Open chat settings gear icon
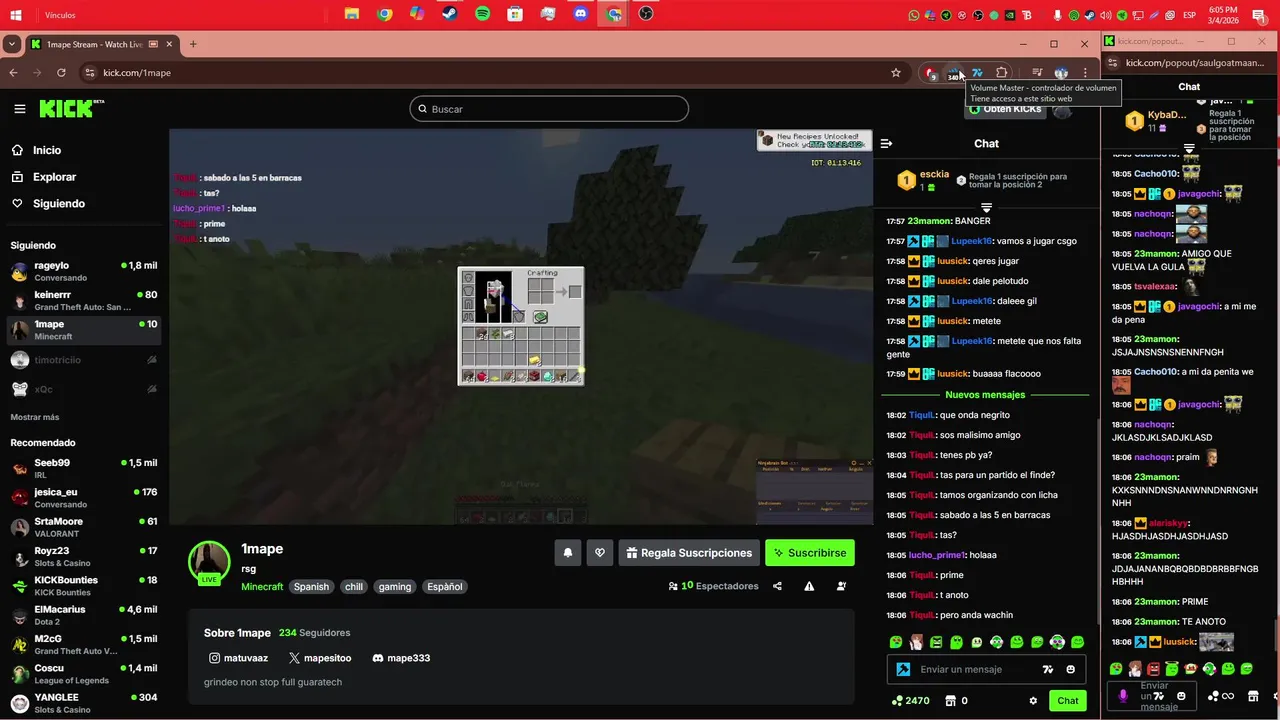 [x=1033, y=701]
